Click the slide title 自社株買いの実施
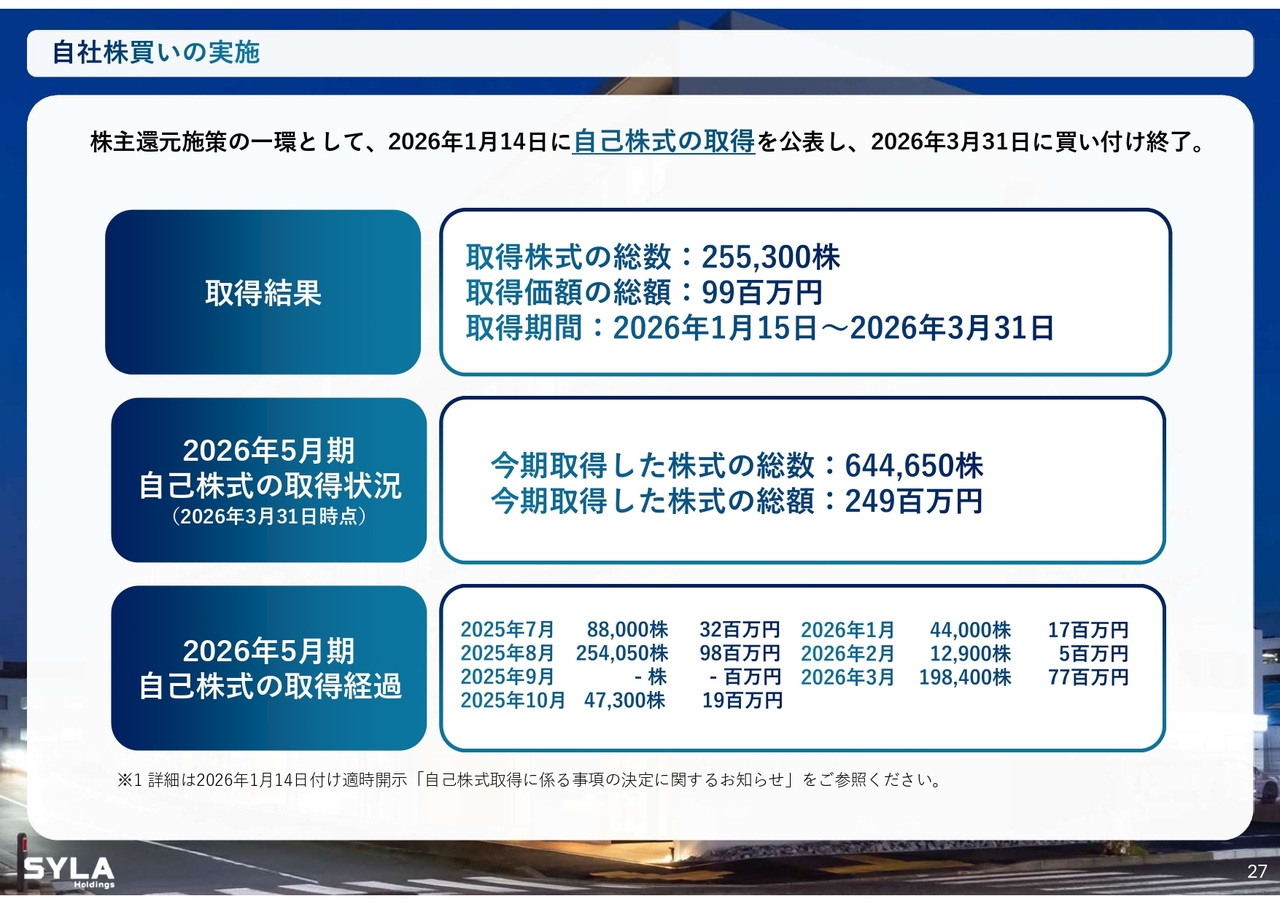The height and width of the screenshot is (904, 1280). pyautogui.click(x=156, y=53)
